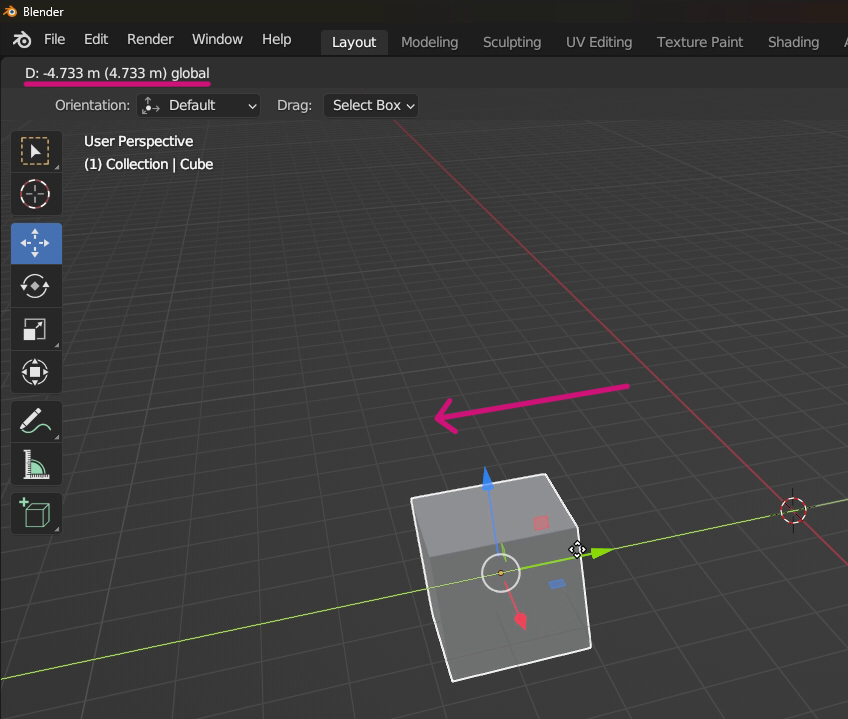Activate the Add Cube tool
The width and height of the screenshot is (848, 719).
36,513
